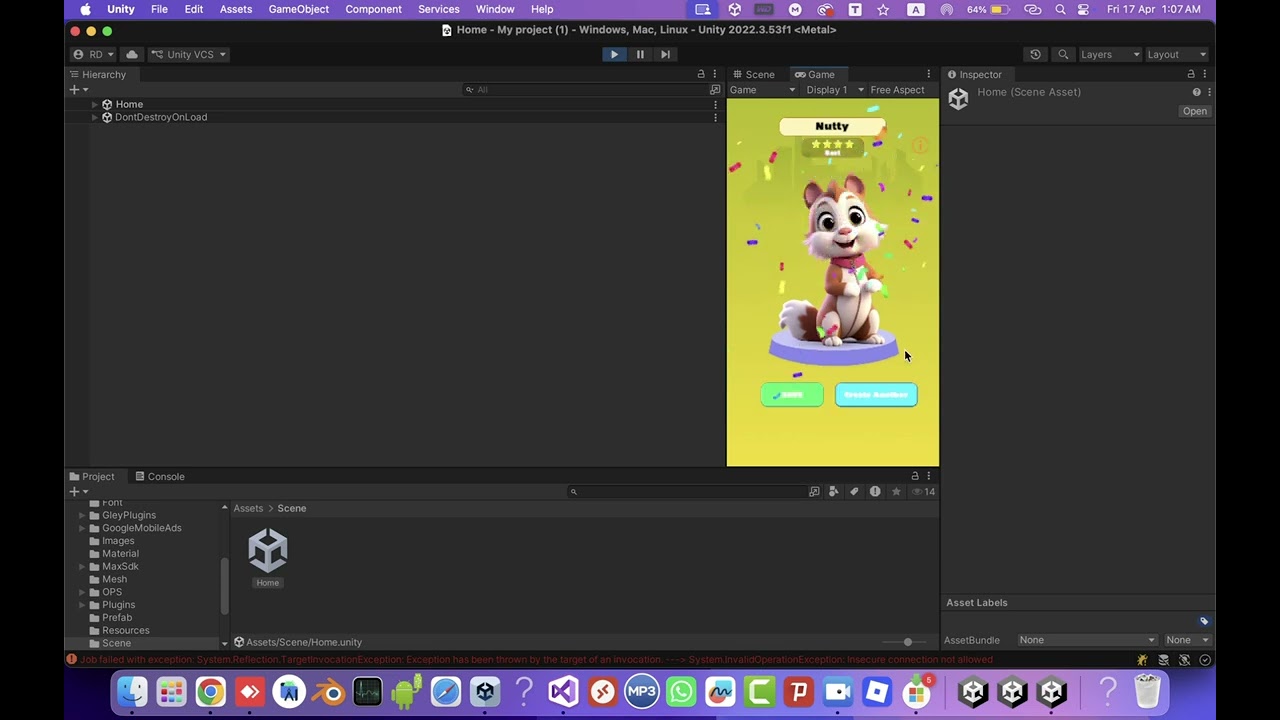Viewport: 1280px width, 720px height.
Task: Open the Home scene row options menu
Action: tap(714, 104)
